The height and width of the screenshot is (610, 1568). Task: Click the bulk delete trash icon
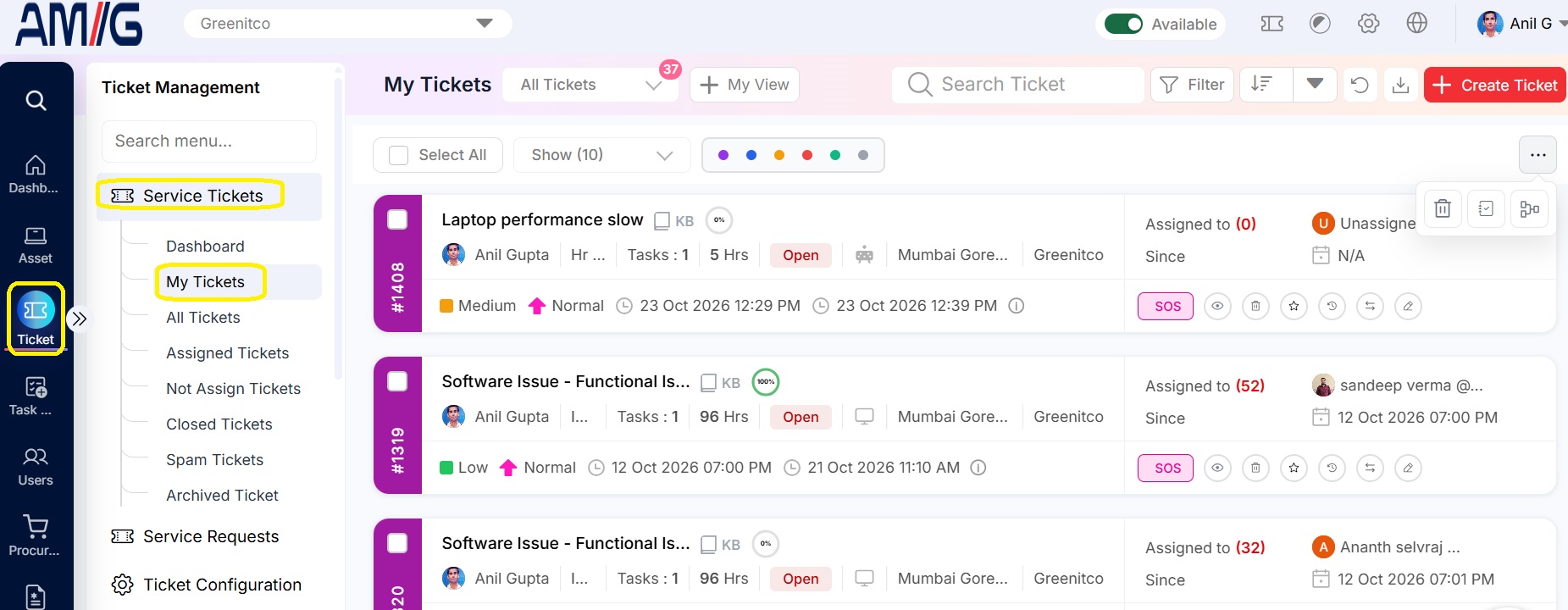pos(1443,208)
